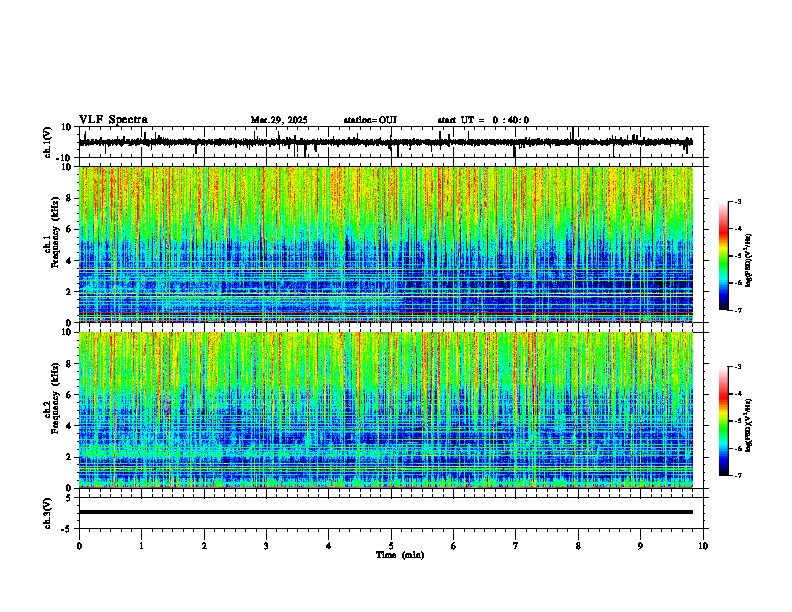Click the ch.1 spectrogram color scale bar
The width and height of the screenshot is (792, 612).
click(x=724, y=256)
